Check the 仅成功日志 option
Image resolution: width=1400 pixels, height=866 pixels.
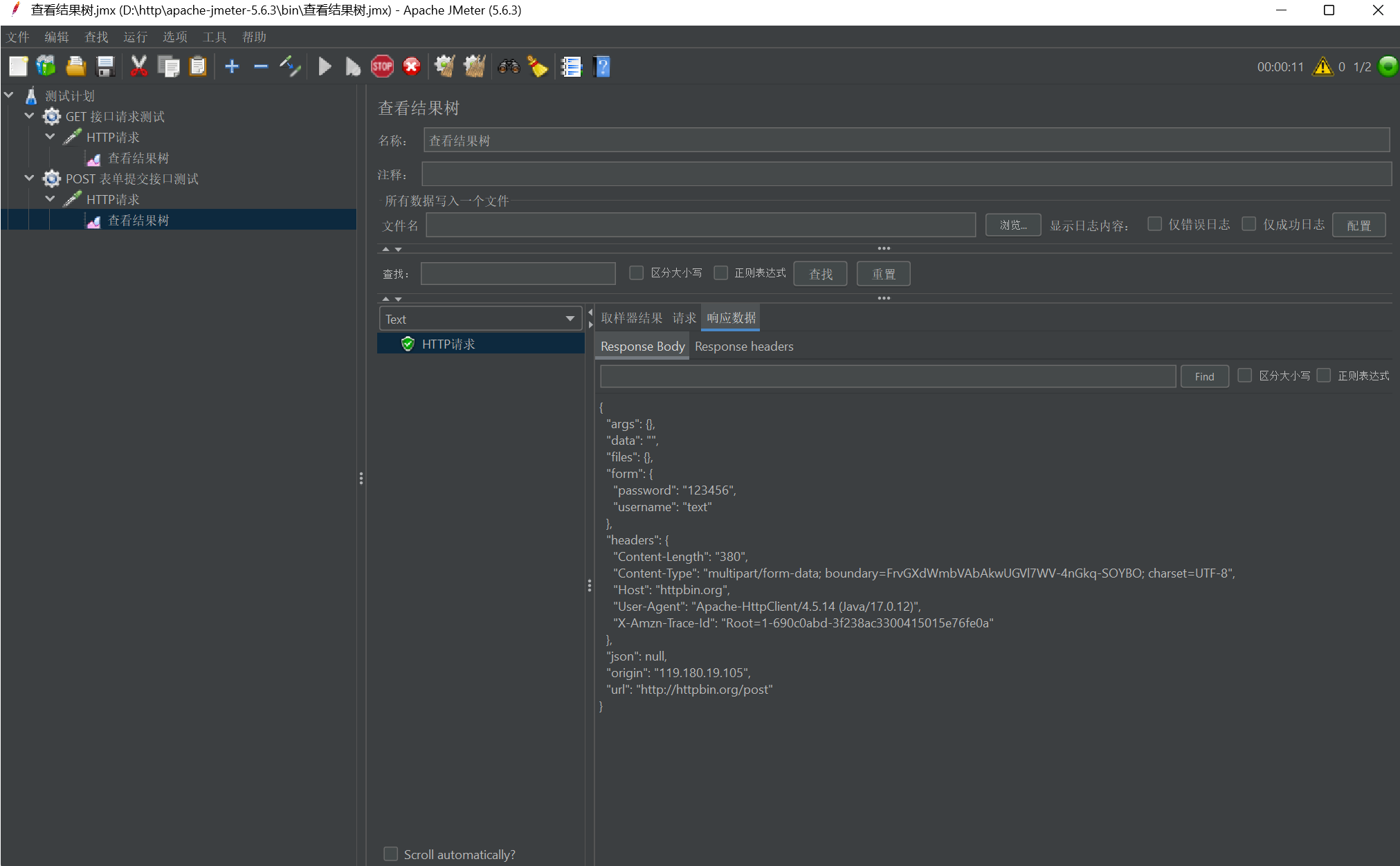[x=1249, y=224]
